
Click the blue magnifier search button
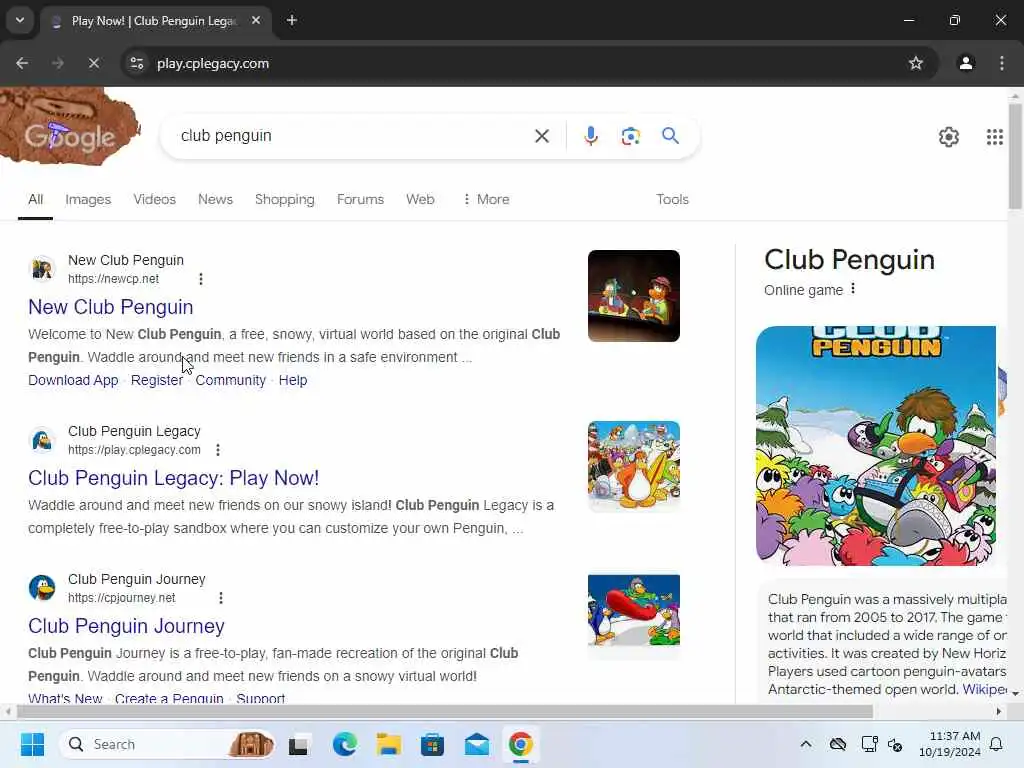coord(670,136)
